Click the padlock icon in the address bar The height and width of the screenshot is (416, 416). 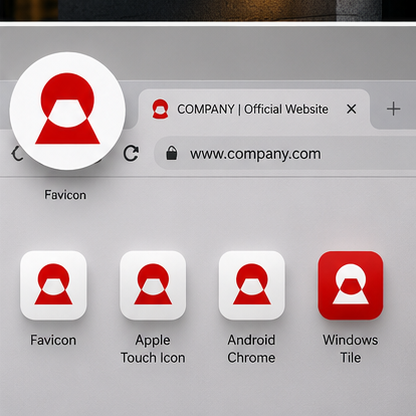coord(172,153)
